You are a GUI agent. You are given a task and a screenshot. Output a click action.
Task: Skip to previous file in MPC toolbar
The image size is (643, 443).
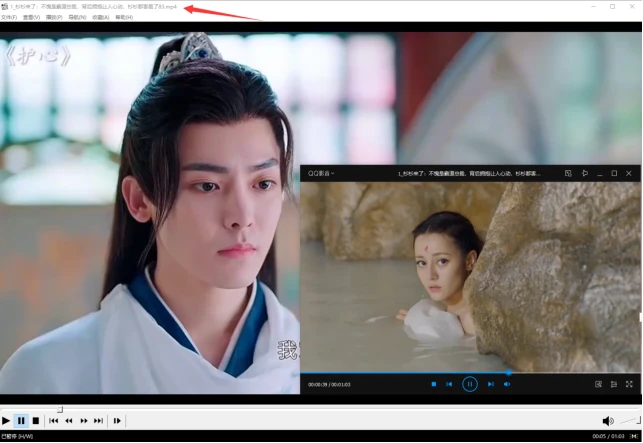tap(53, 420)
